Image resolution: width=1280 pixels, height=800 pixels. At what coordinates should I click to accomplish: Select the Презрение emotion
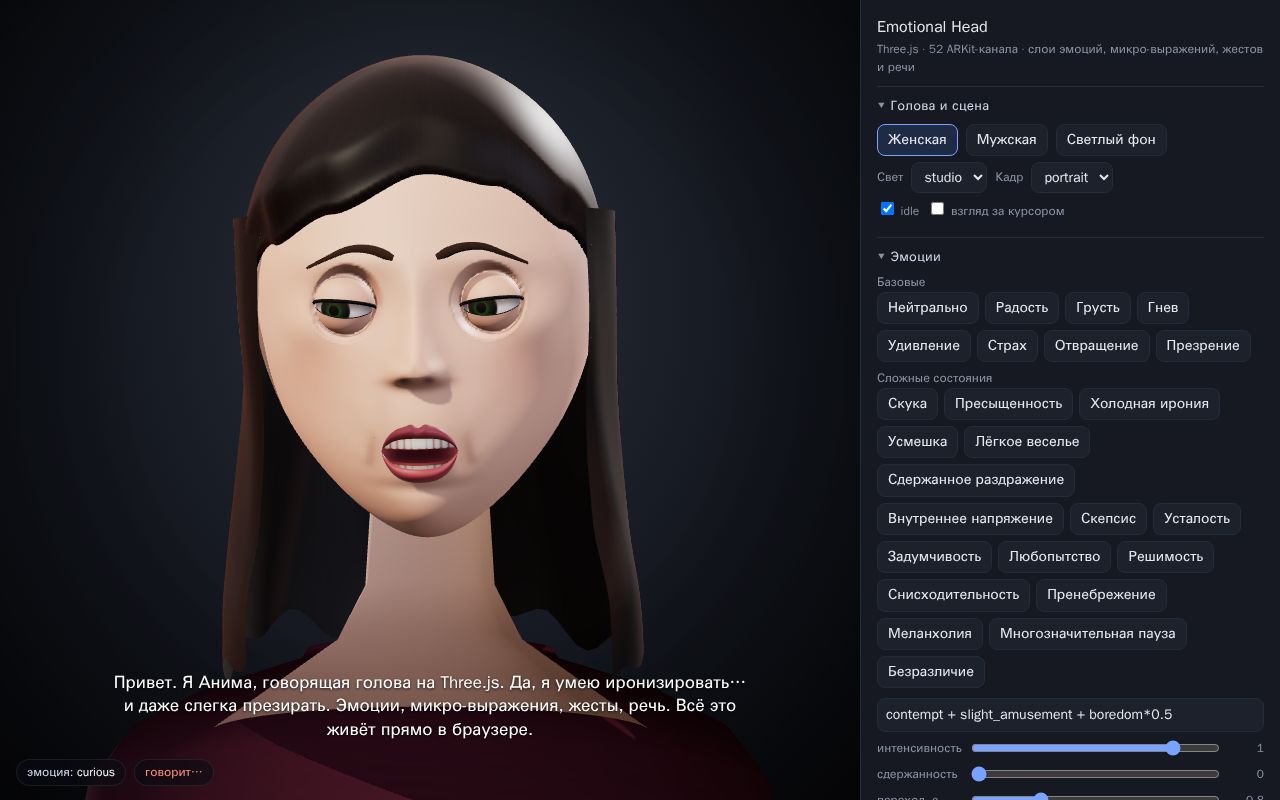[x=1203, y=346]
